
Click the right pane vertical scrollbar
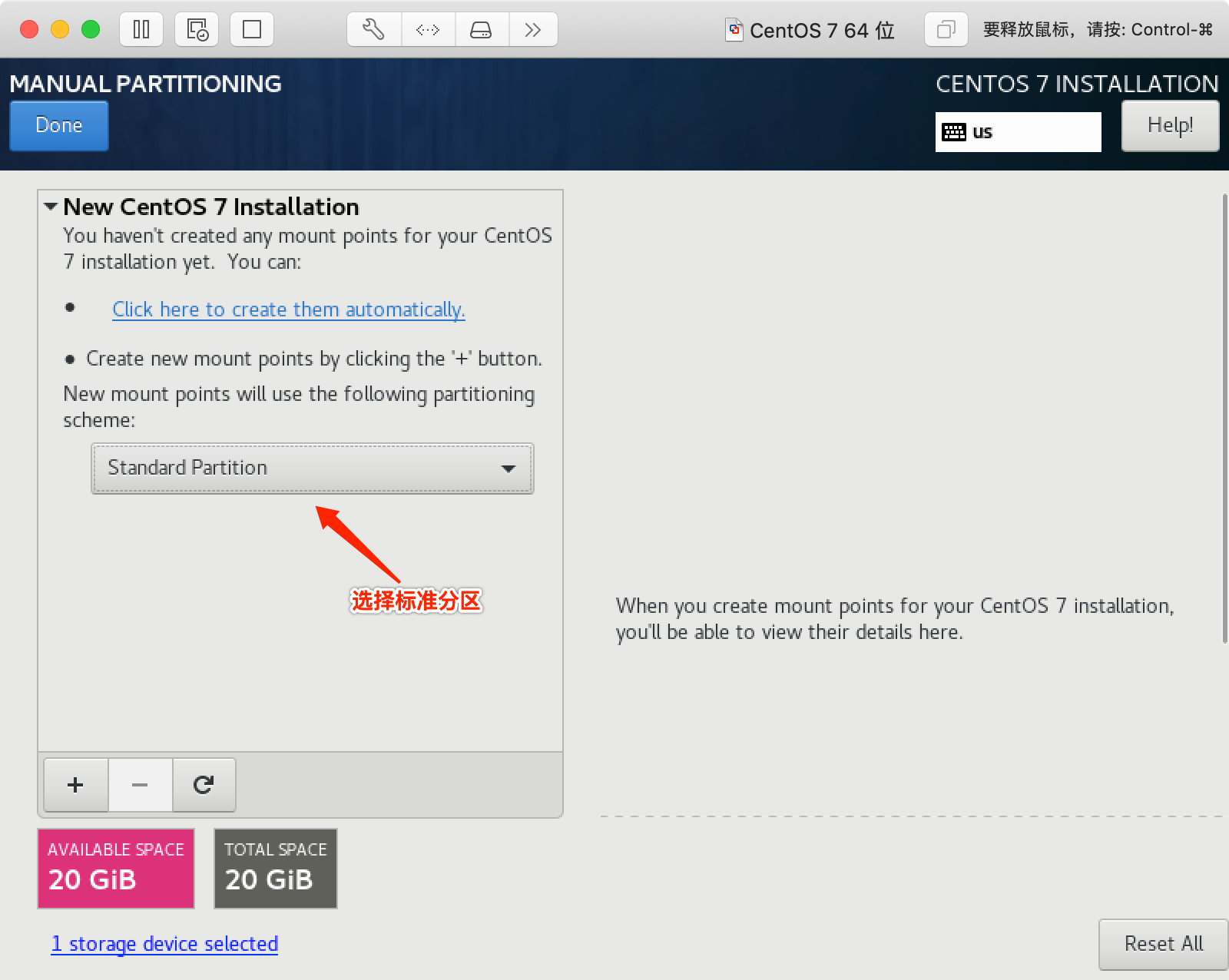pos(1224,419)
